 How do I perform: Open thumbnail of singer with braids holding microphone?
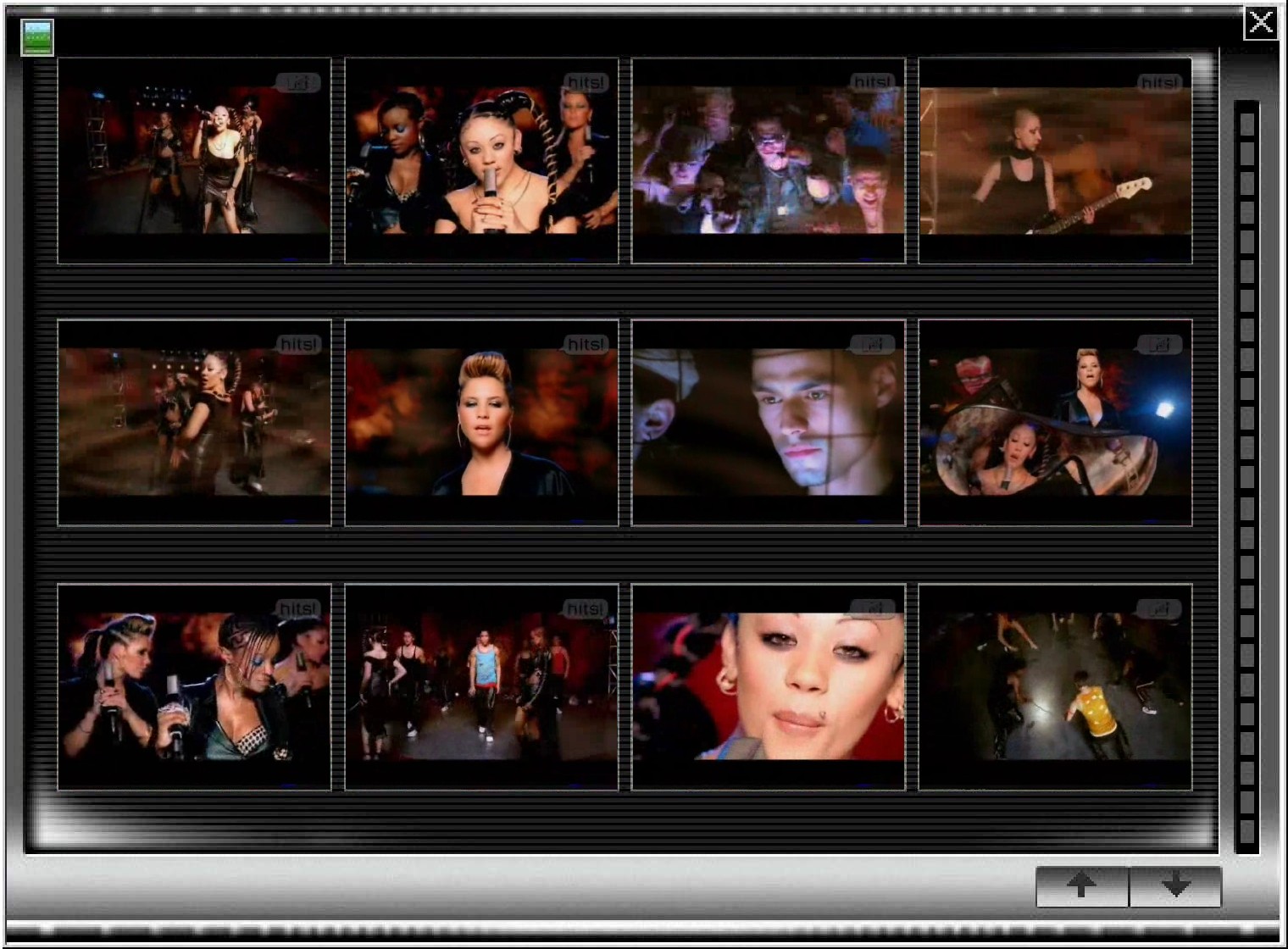481,161
